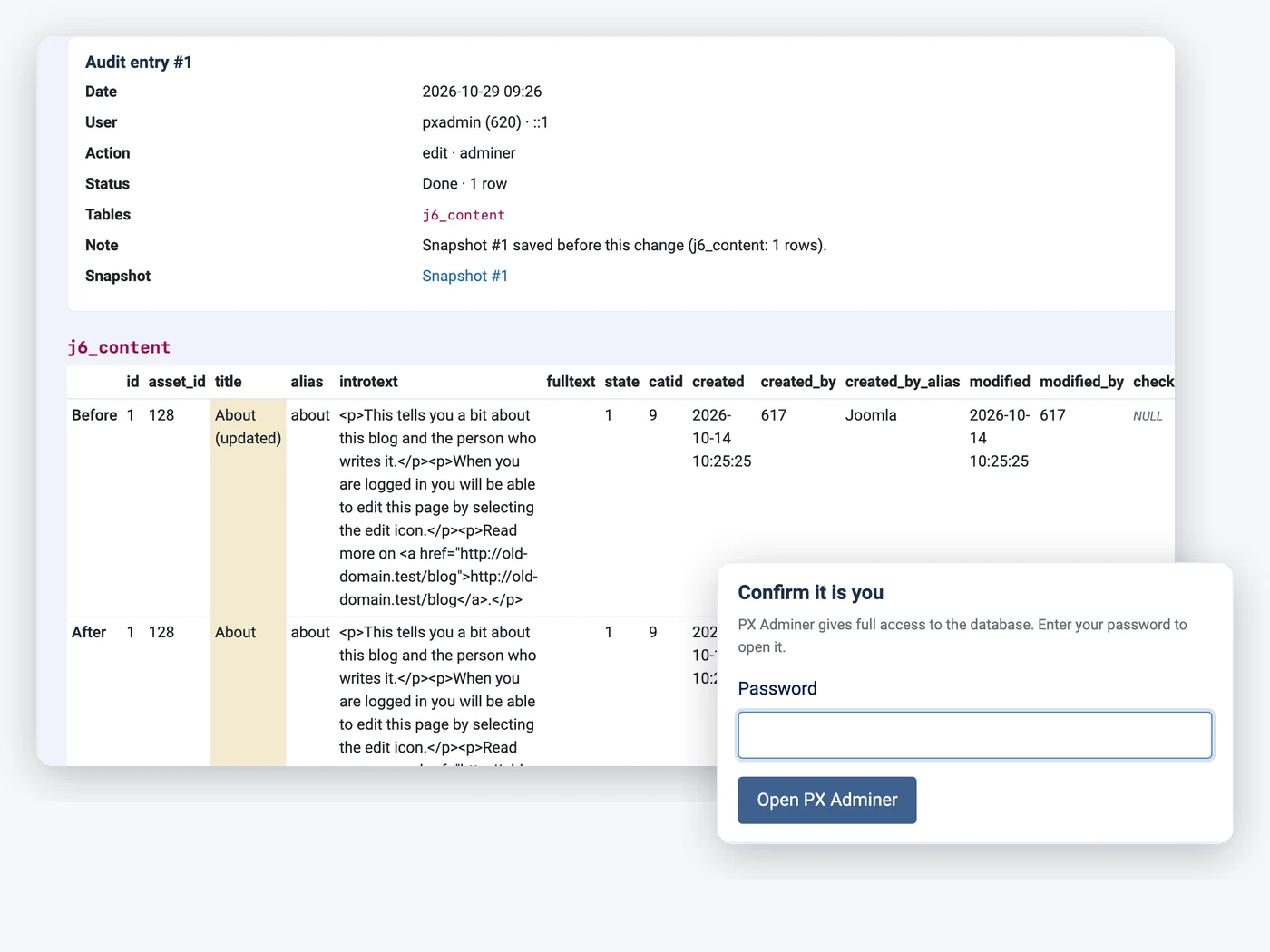Click the 'modified_by' column header
Image resolution: width=1270 pixels, height=952 pixels.
click(1081, 382)
